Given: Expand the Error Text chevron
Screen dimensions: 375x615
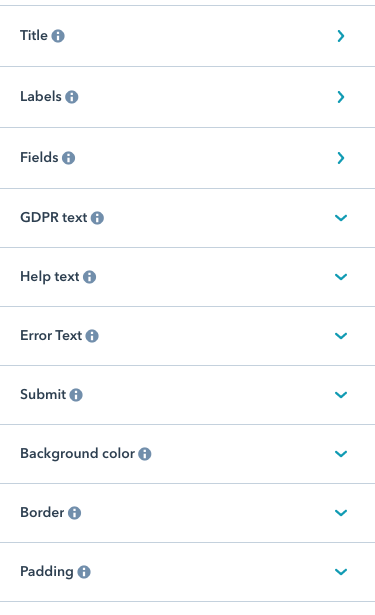Looking at the screenshot, I should pyautogui.click(x=341, y=336).
